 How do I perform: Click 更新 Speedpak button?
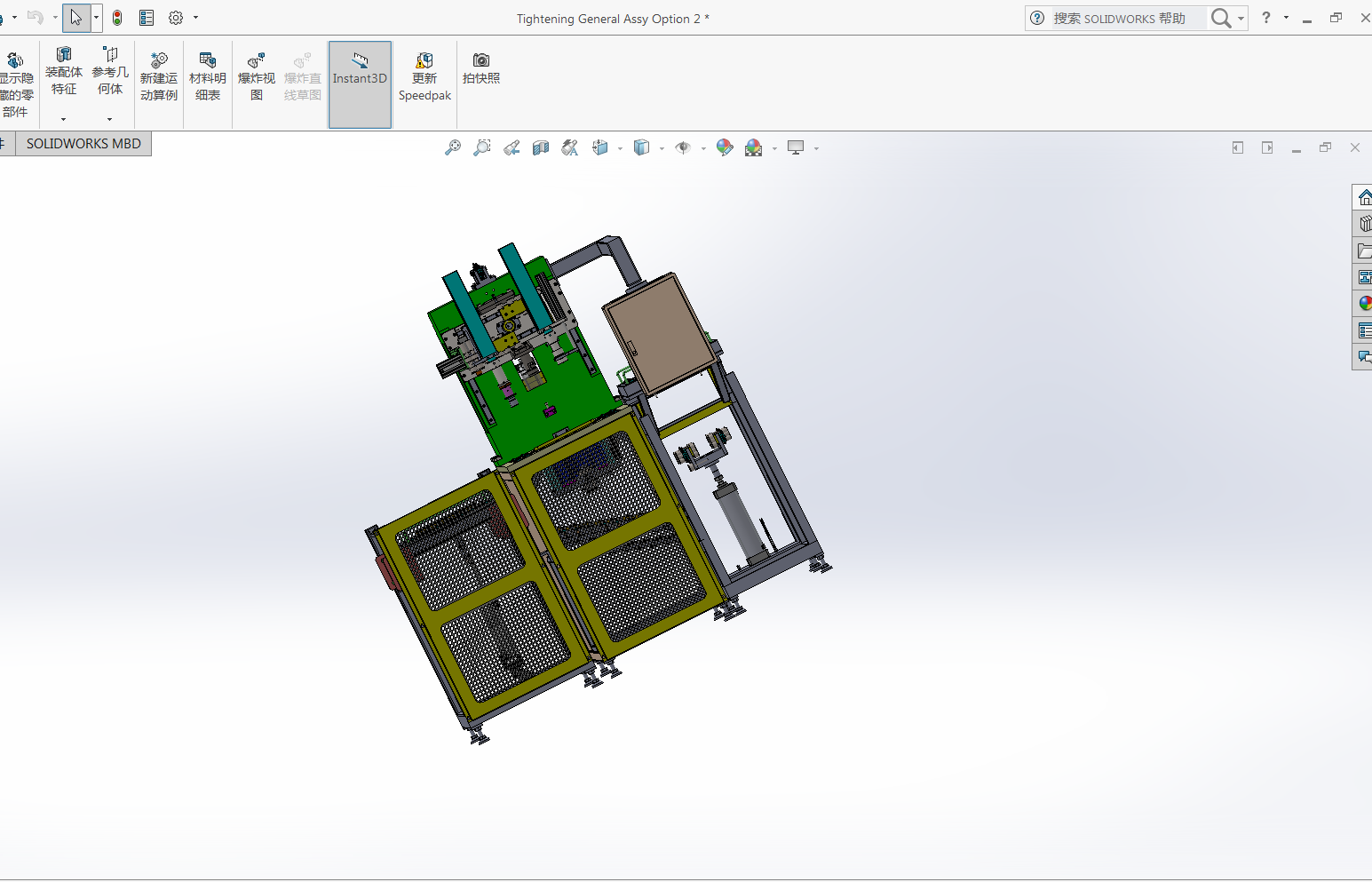click(424, 76)
